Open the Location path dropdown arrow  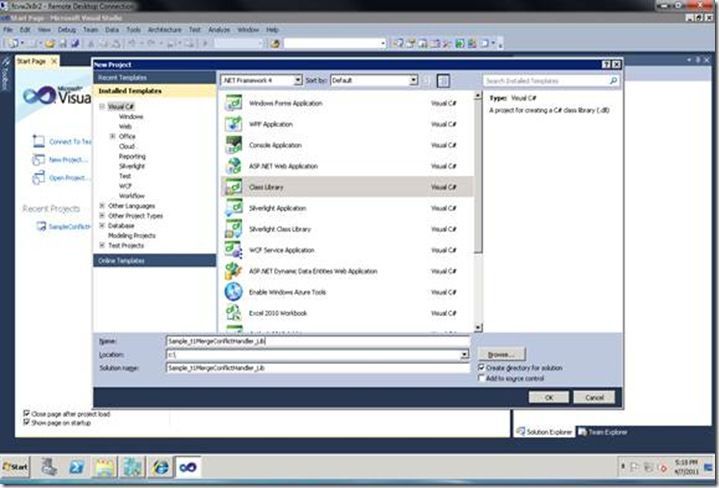[465, 355]
